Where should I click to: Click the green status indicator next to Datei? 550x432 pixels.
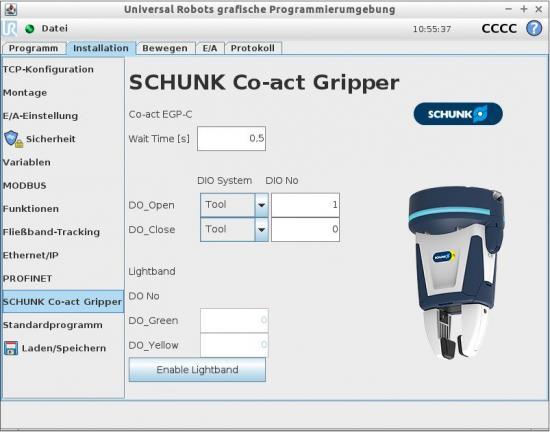point(30,28)
